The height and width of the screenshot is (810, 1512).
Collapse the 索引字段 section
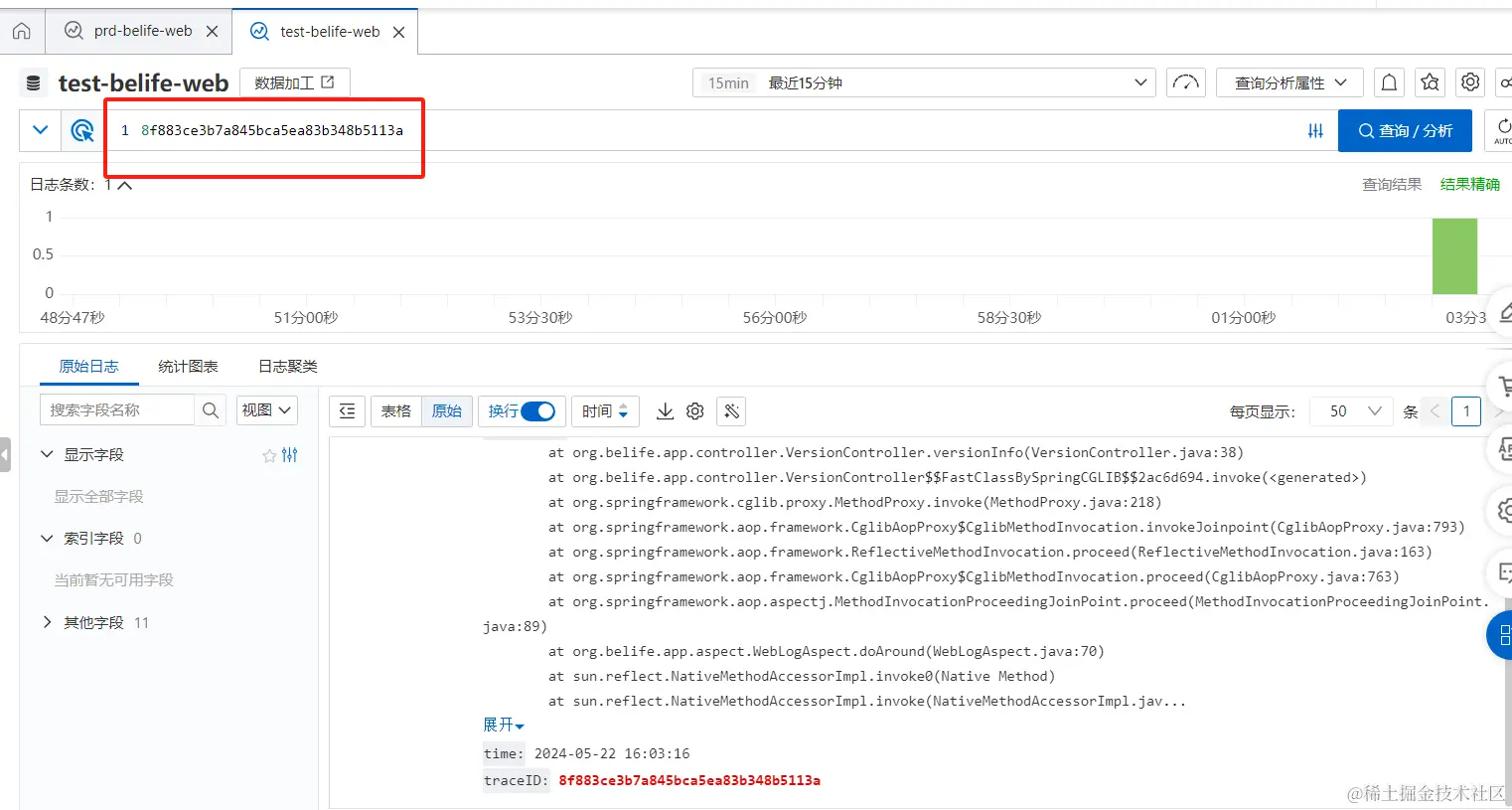[x=47, y=538]
